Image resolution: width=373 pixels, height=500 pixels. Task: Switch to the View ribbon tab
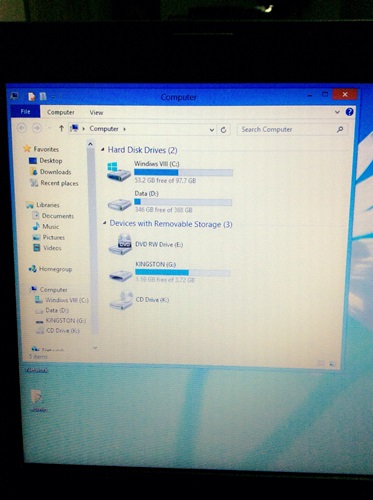[x=96, y=113]
